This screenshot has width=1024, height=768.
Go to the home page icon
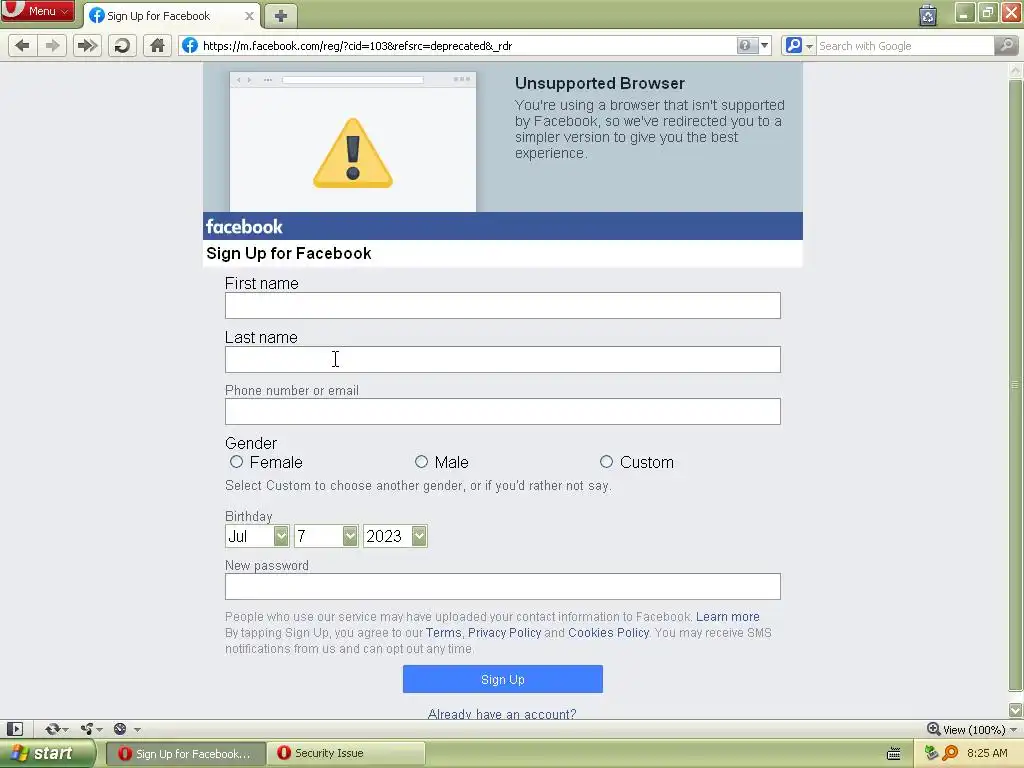157,46
